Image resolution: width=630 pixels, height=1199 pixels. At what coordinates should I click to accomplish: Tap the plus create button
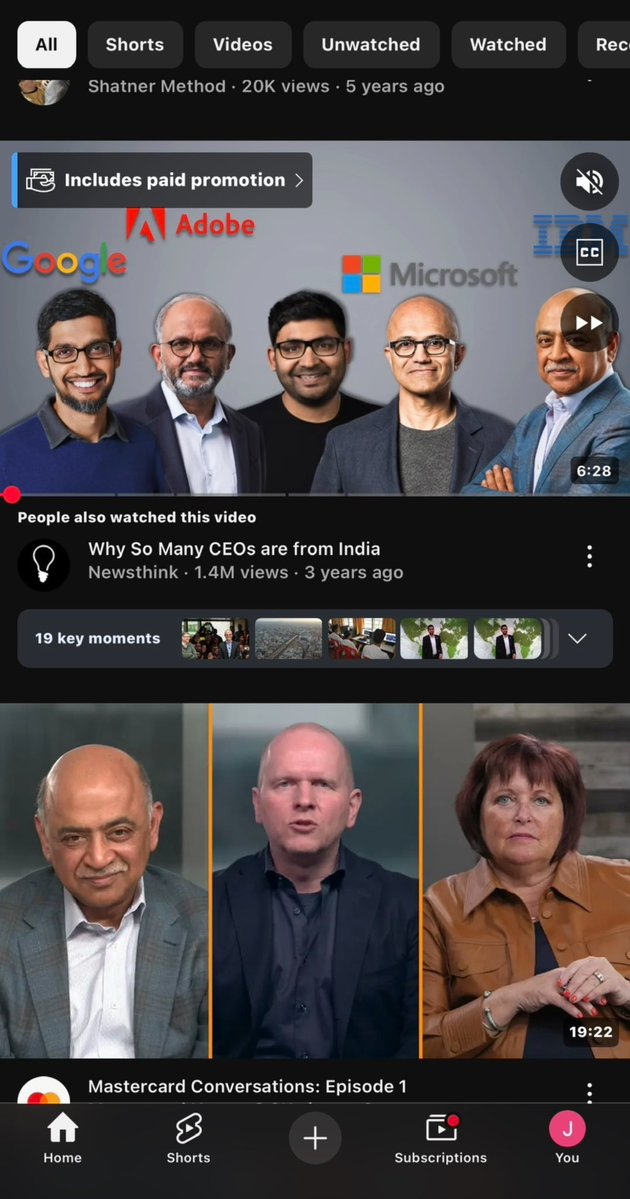315,1138
